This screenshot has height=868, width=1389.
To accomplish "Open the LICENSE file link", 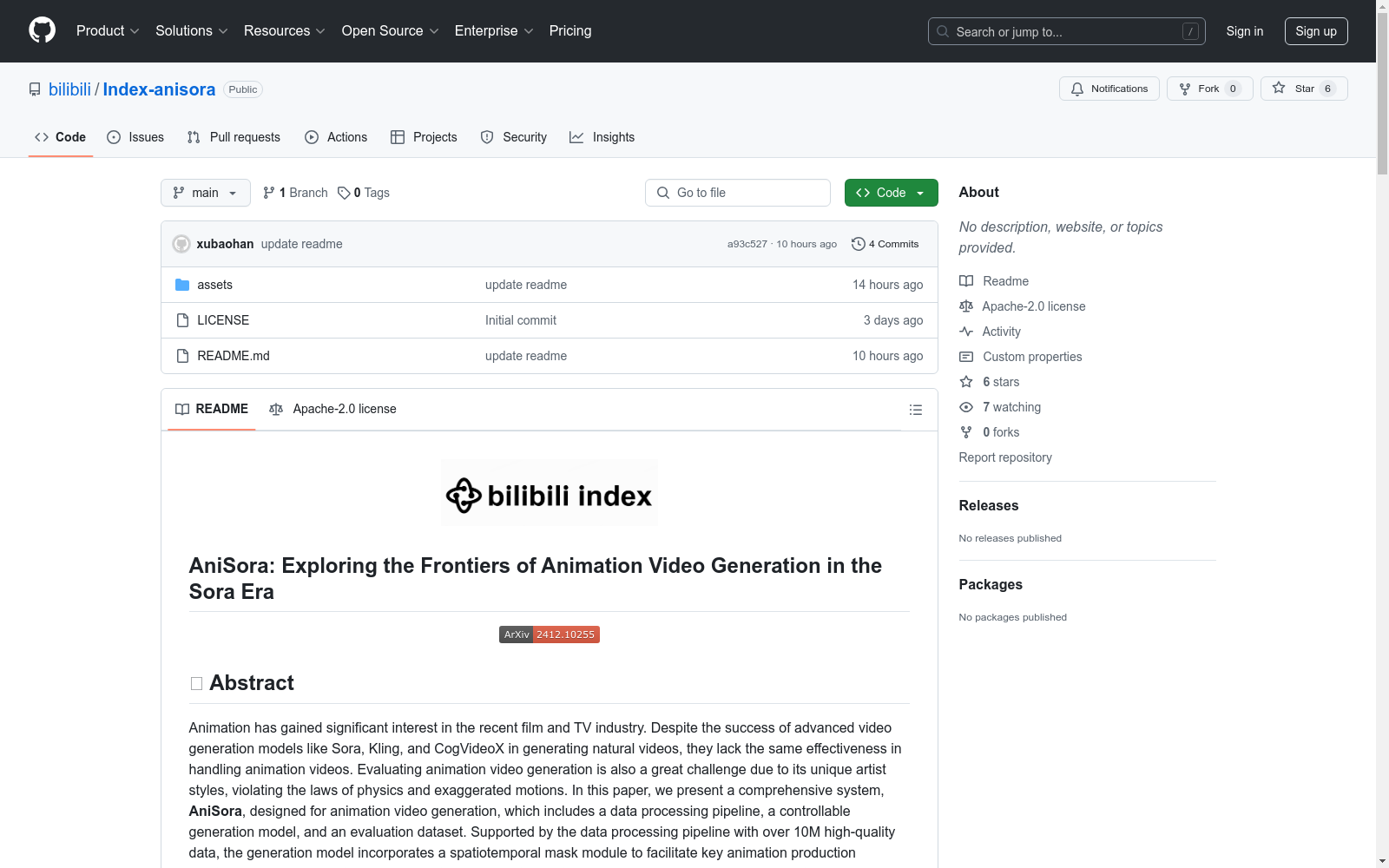I will pyautogui.click(x=223, y=320).
